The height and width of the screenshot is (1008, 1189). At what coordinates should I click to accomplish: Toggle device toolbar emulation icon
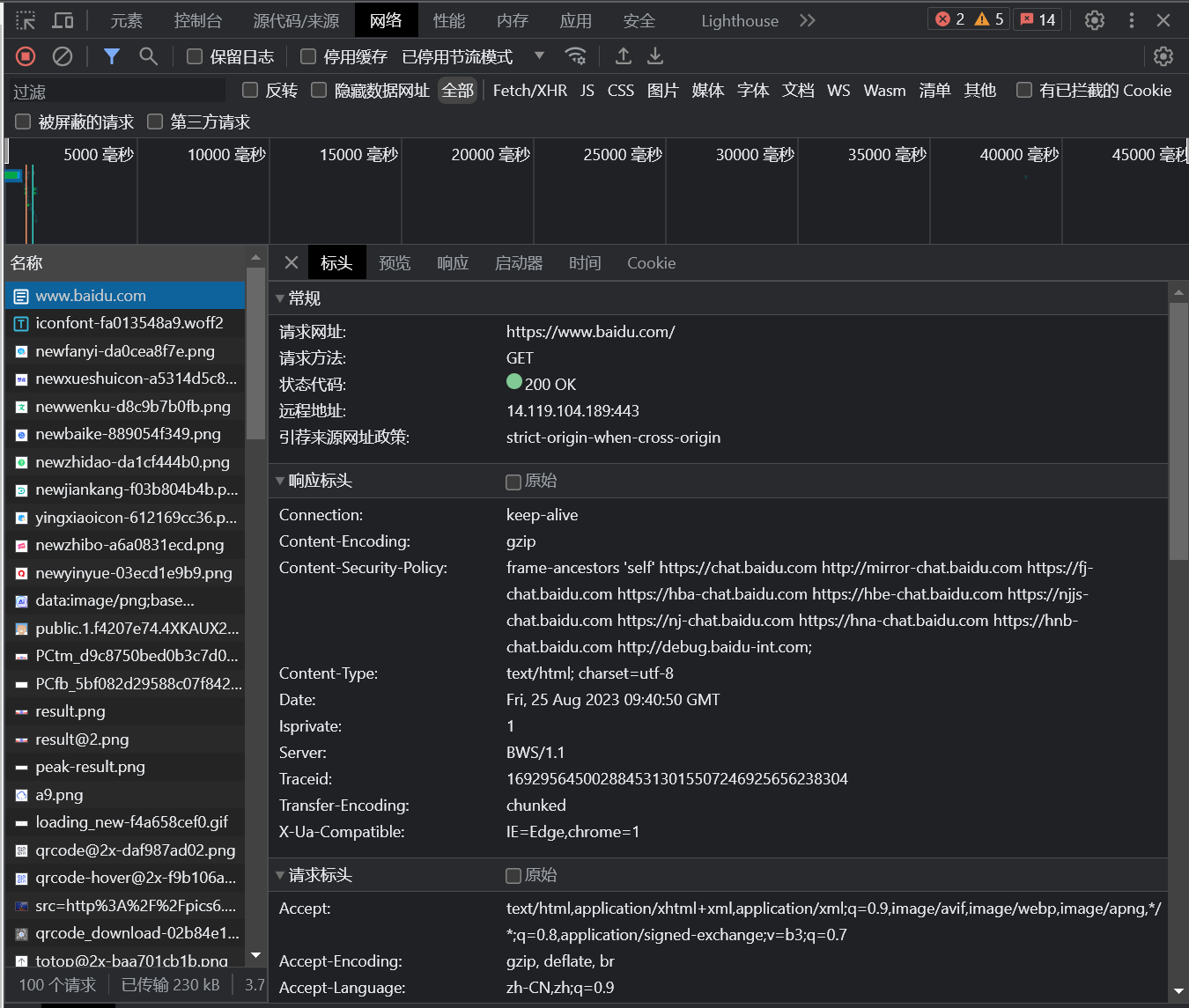[63, 20]
